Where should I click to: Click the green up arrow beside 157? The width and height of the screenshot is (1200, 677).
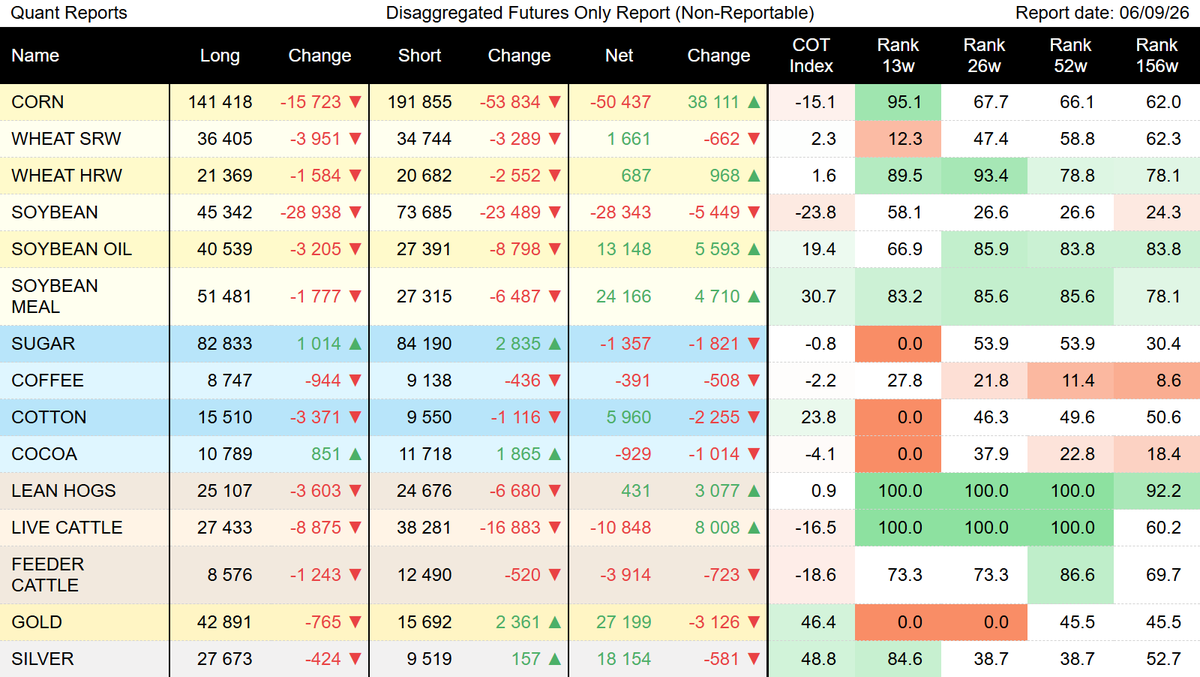[x=554, y=659]
